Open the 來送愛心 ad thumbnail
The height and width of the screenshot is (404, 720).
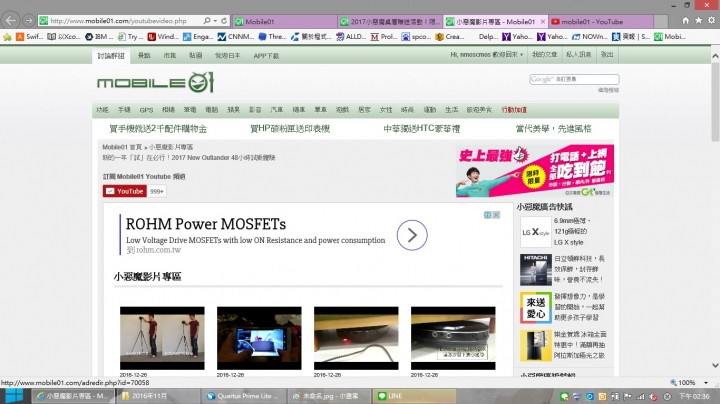pyautogui.click(x=535, y=308)
